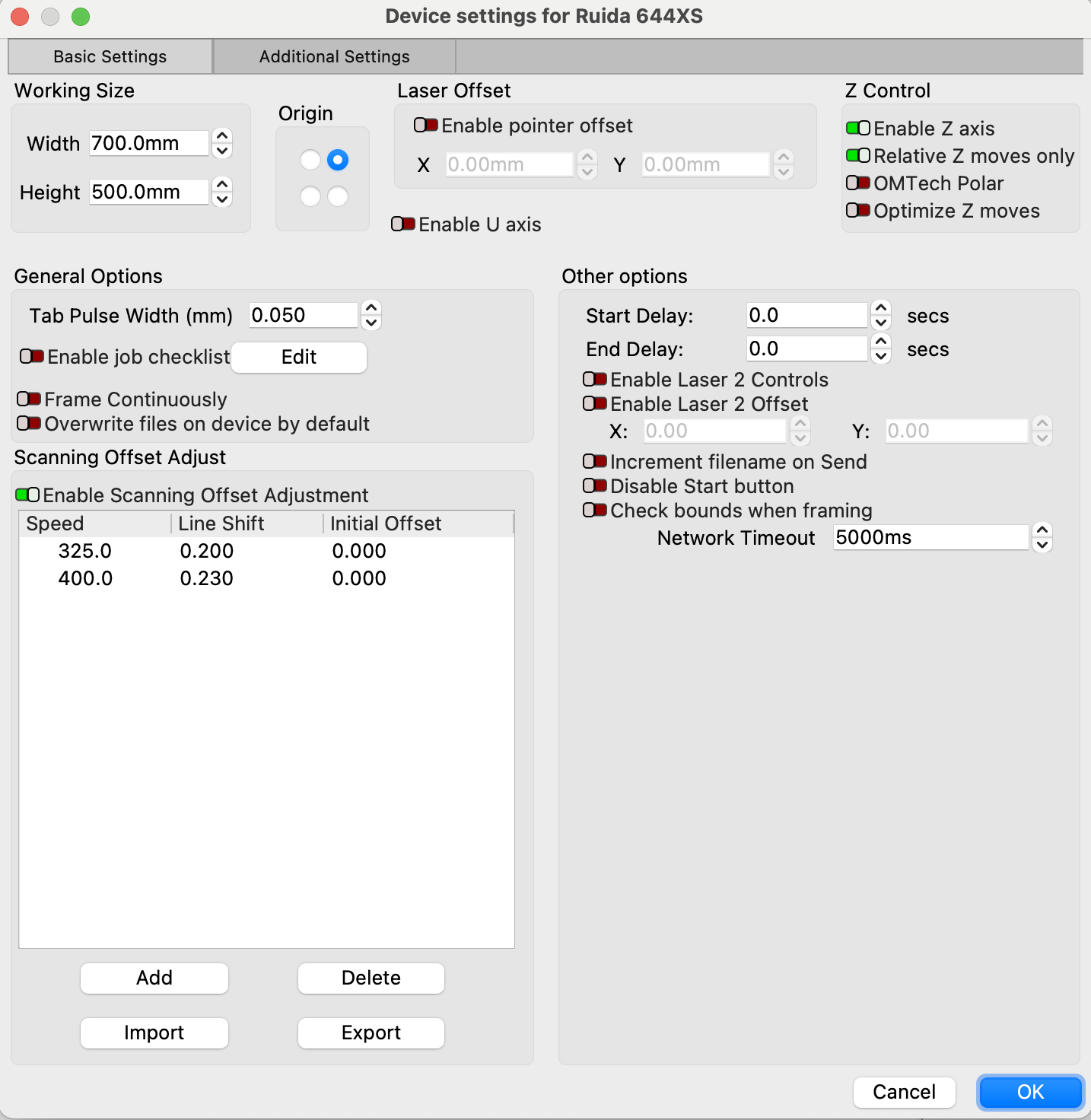
Task: Enable Optimize Z moves toggle
Action: pyautogui.click(x=858, y=210)
